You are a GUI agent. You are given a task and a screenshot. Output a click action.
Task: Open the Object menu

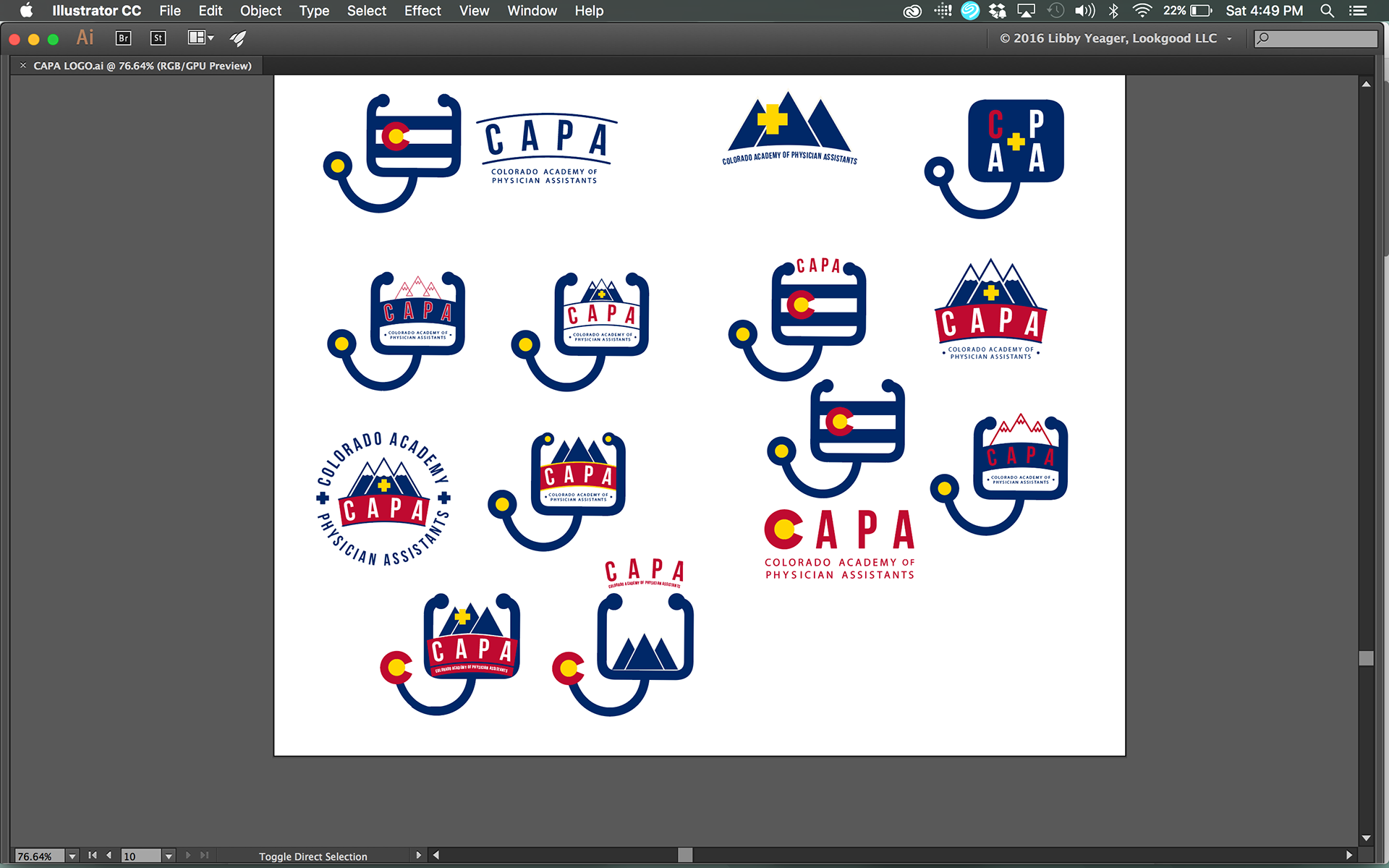[260, 11]
